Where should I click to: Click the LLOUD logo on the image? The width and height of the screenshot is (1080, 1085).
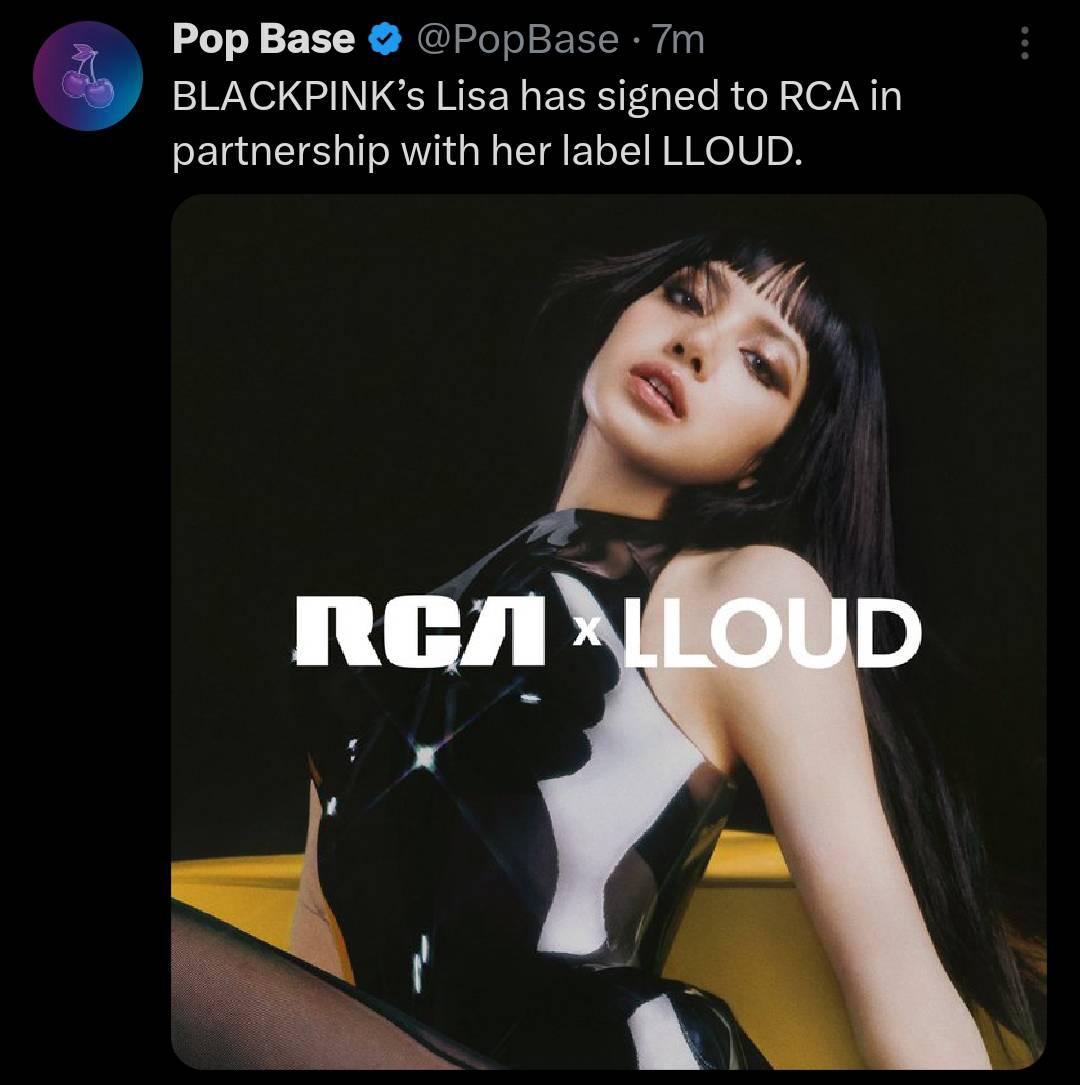click(x=772, y=632)
